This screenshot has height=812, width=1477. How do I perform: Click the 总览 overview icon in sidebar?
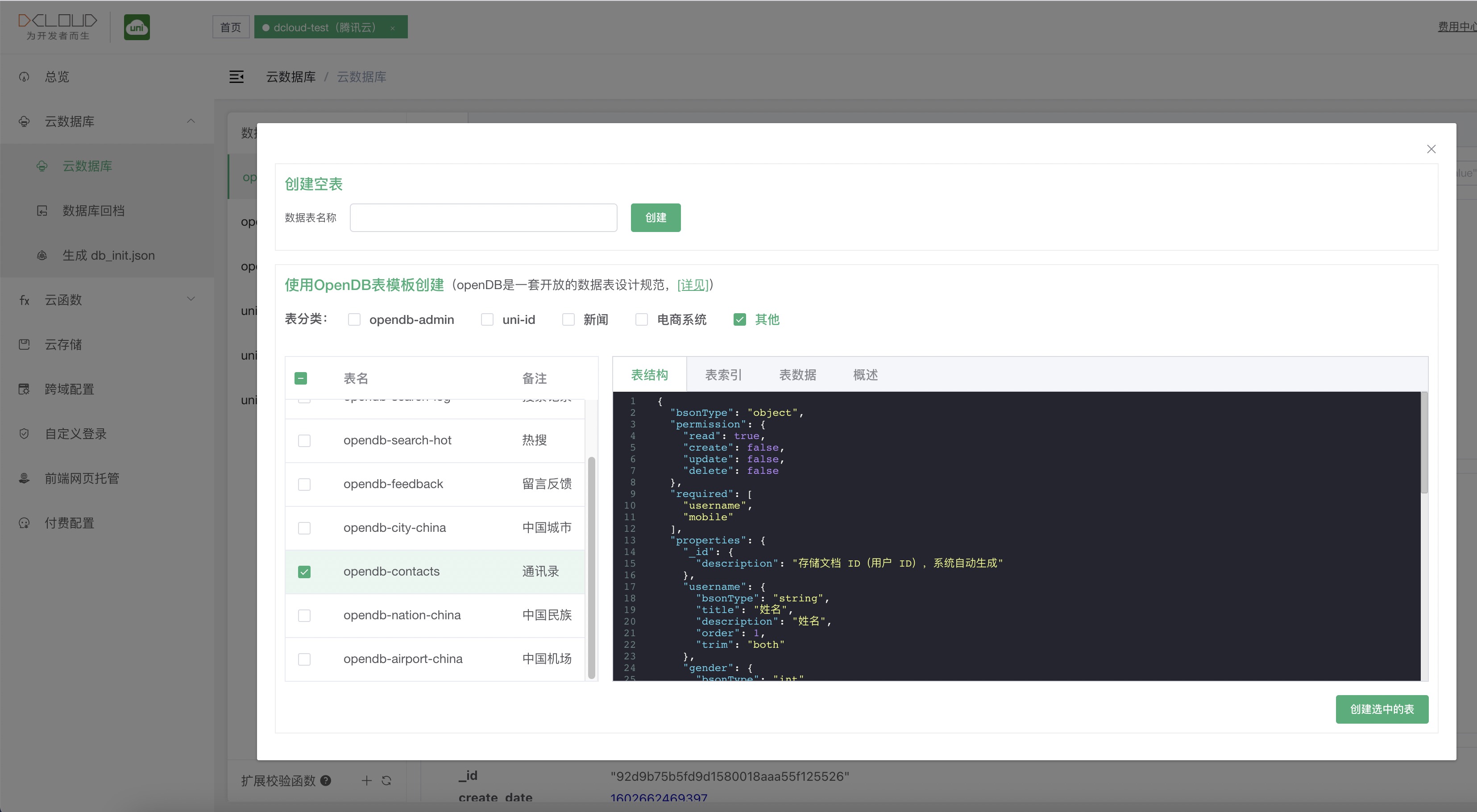point(24,77)
